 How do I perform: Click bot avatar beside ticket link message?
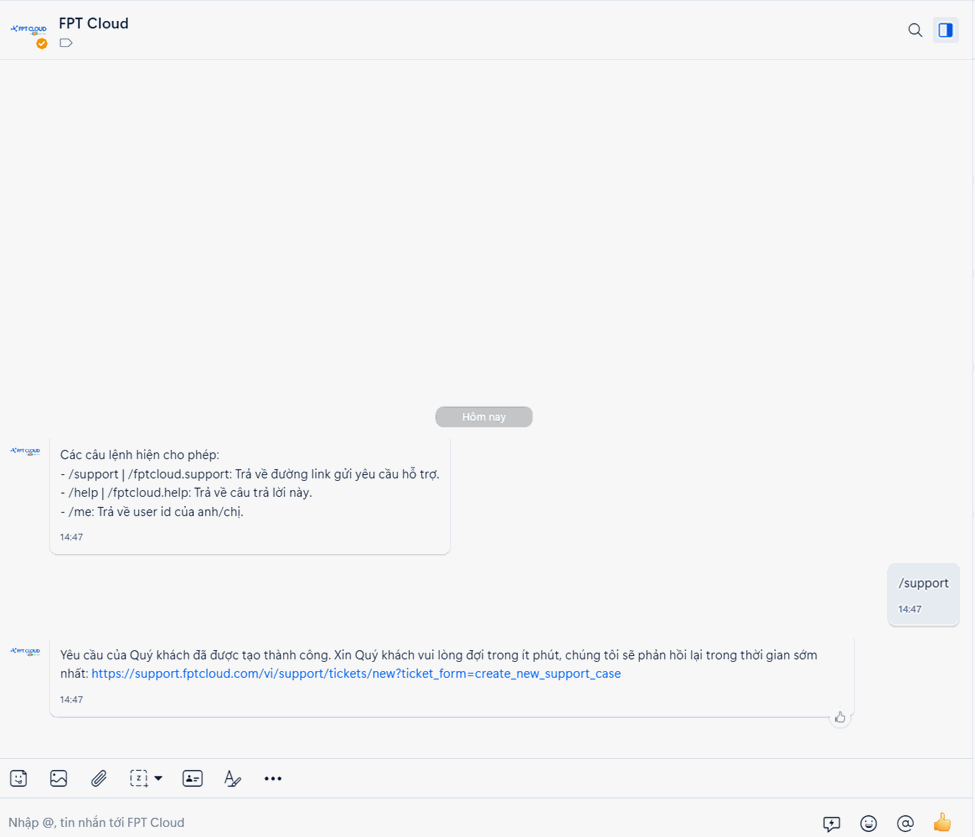point(25,652)
